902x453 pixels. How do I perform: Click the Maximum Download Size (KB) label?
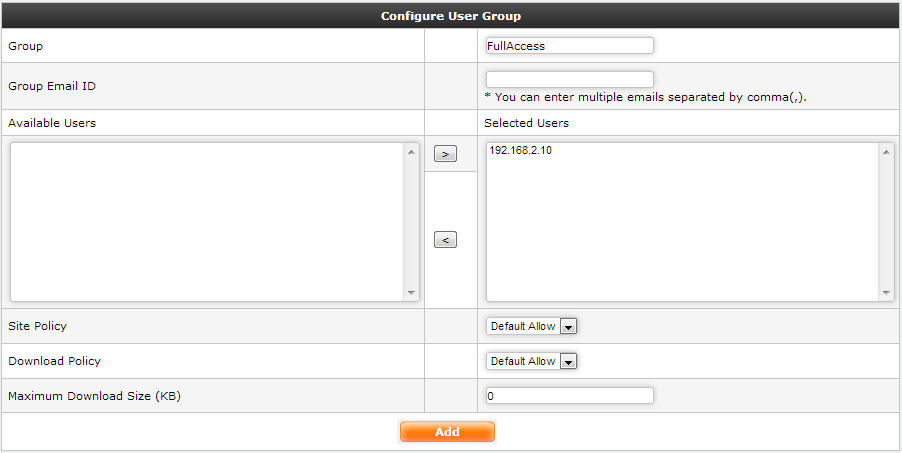click(x=94, y=396)
